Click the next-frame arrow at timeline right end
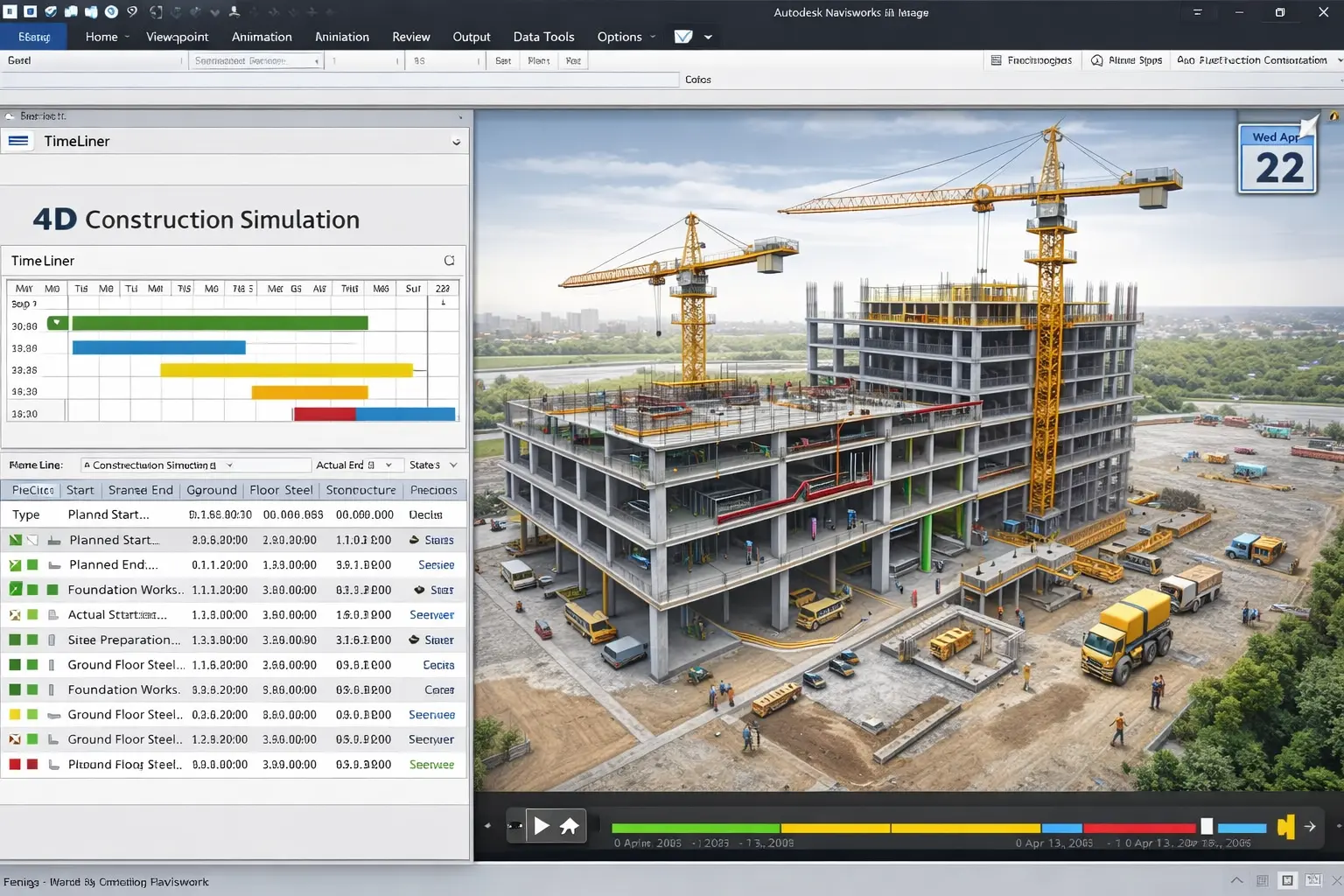 (x=1311, y=825)
